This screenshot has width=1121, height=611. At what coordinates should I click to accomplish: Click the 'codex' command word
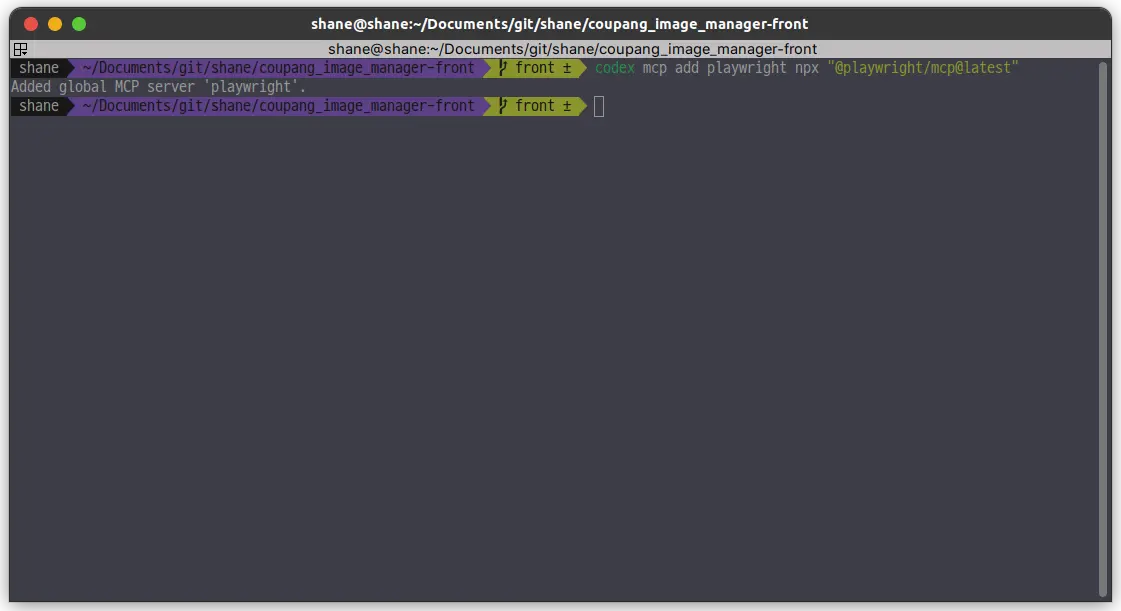point(615,68)
